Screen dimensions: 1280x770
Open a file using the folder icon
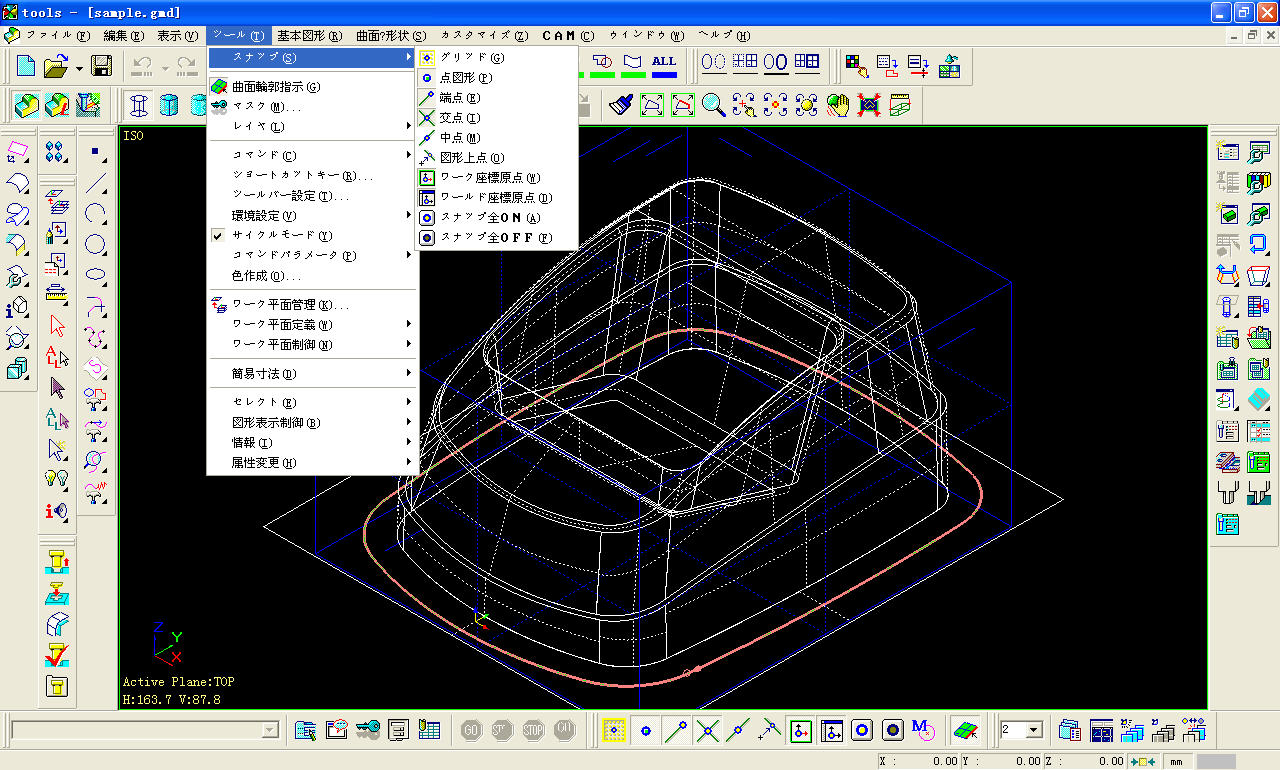point(56,66)
